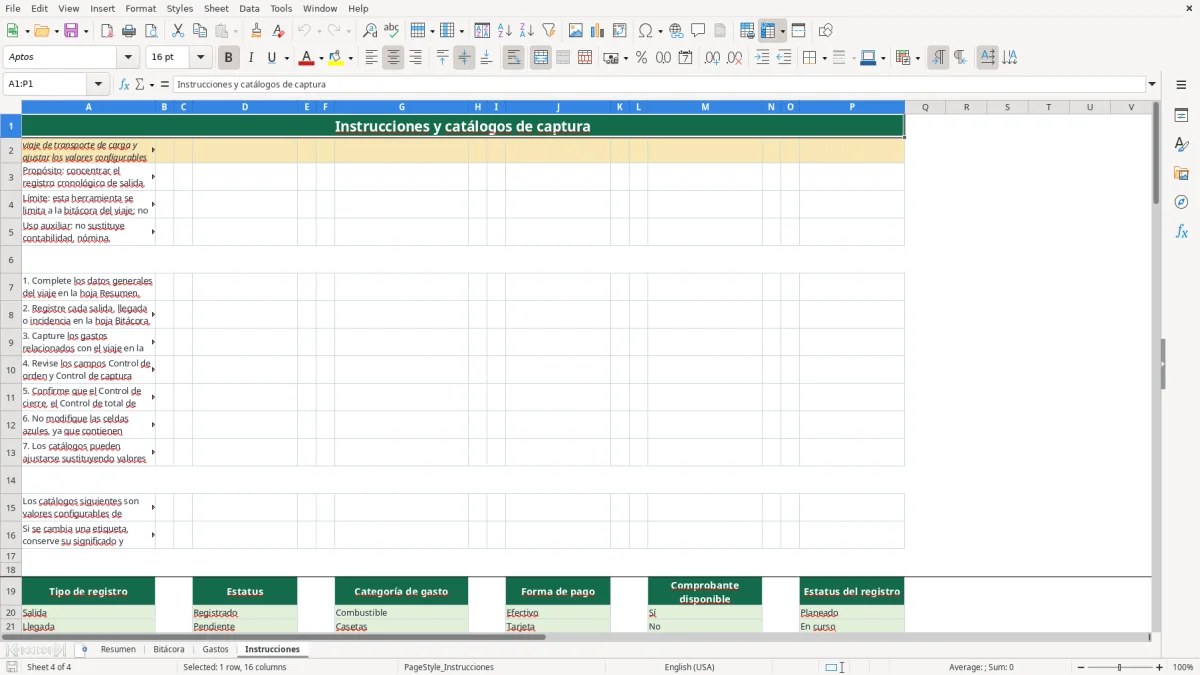
Task: Click the yellow highlighting color swatch
Action: coord(335,58)
